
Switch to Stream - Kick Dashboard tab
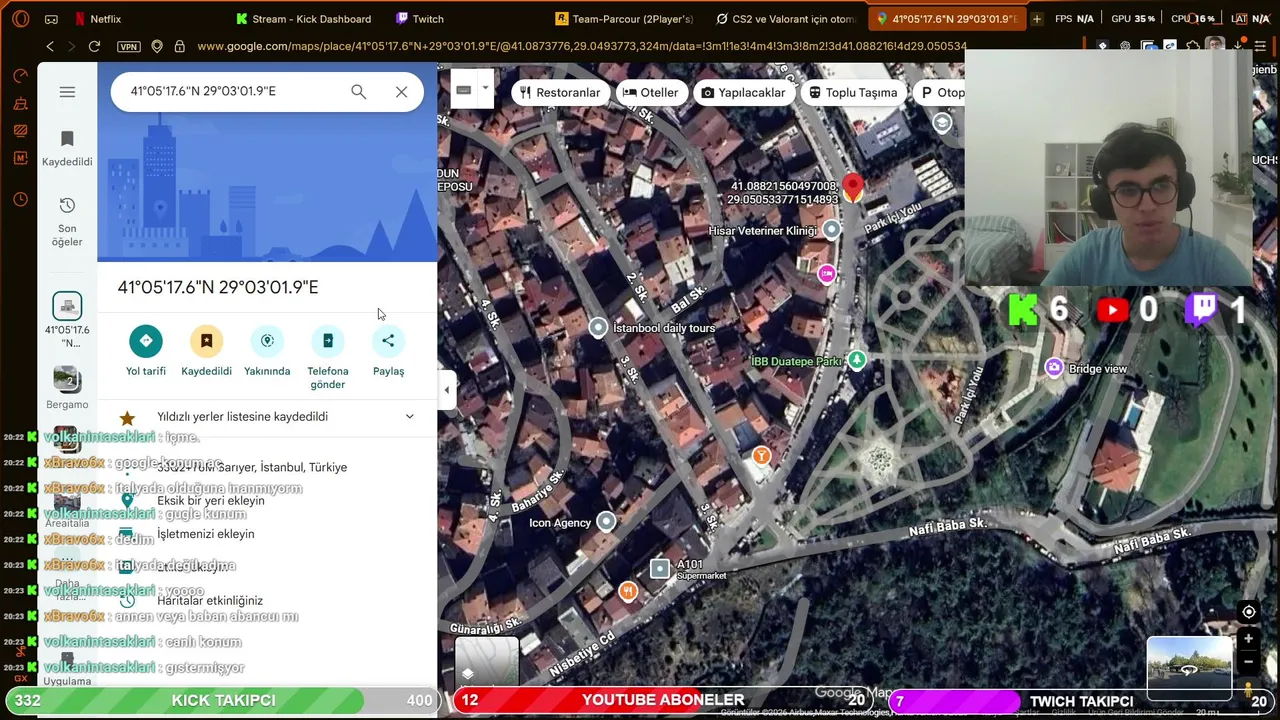(x=305, y=18)
